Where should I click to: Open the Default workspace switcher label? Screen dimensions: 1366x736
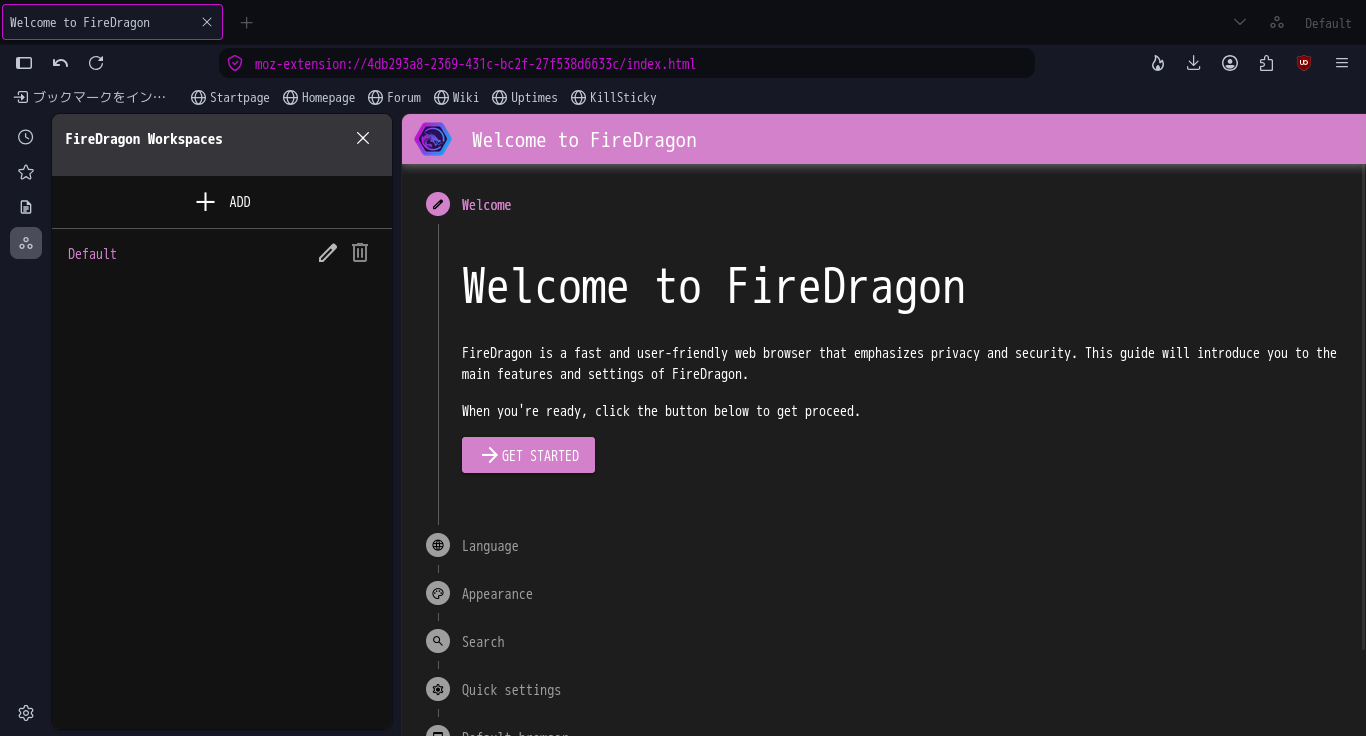[x=1328, y=23]
